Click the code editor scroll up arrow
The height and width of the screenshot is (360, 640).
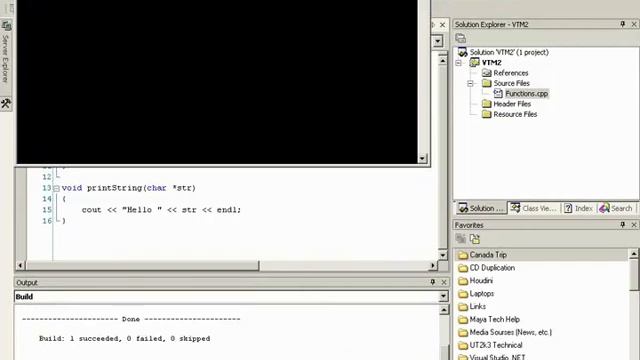[x=443, y=60]
